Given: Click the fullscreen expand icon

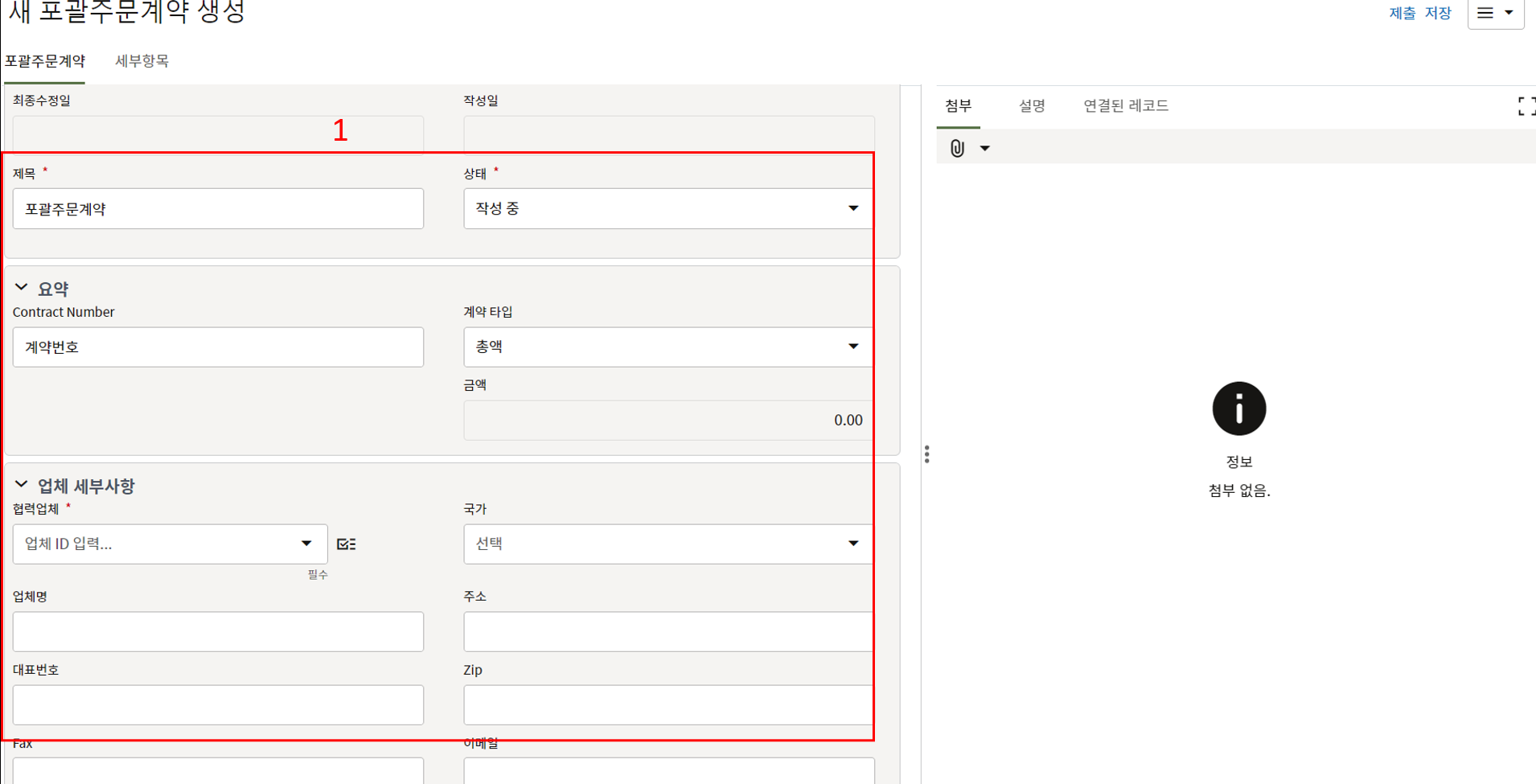Looking at the screenshot, I should [1525, 106].
